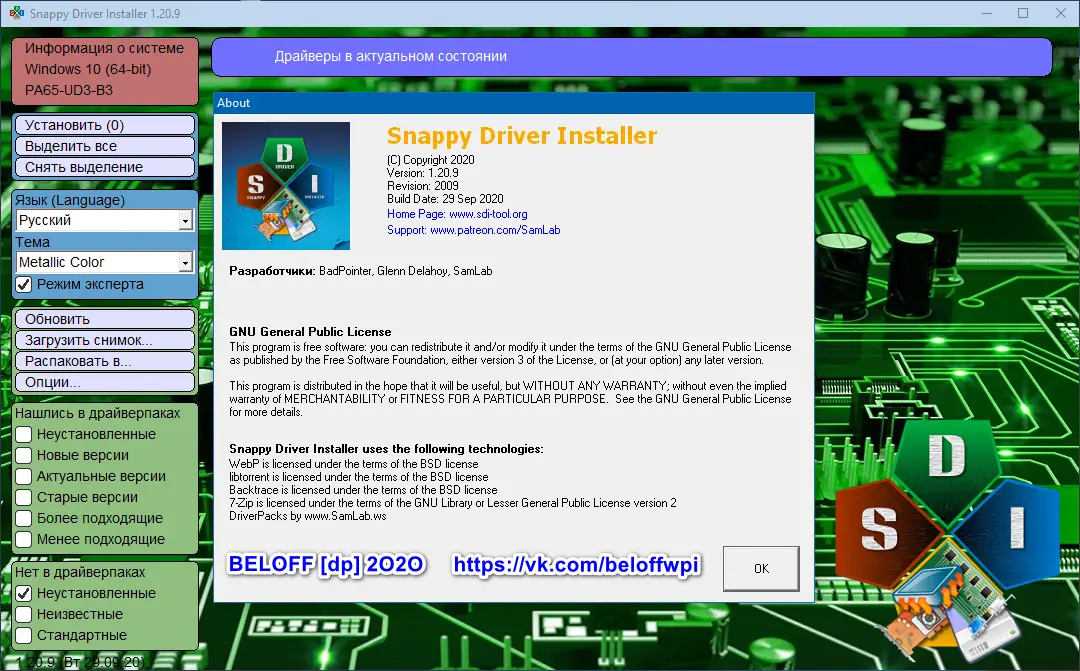Minimize the Snappy Driver Installer window
Image resolution: width=1080 pixels, height=671 pixels.
pos(987,13)
